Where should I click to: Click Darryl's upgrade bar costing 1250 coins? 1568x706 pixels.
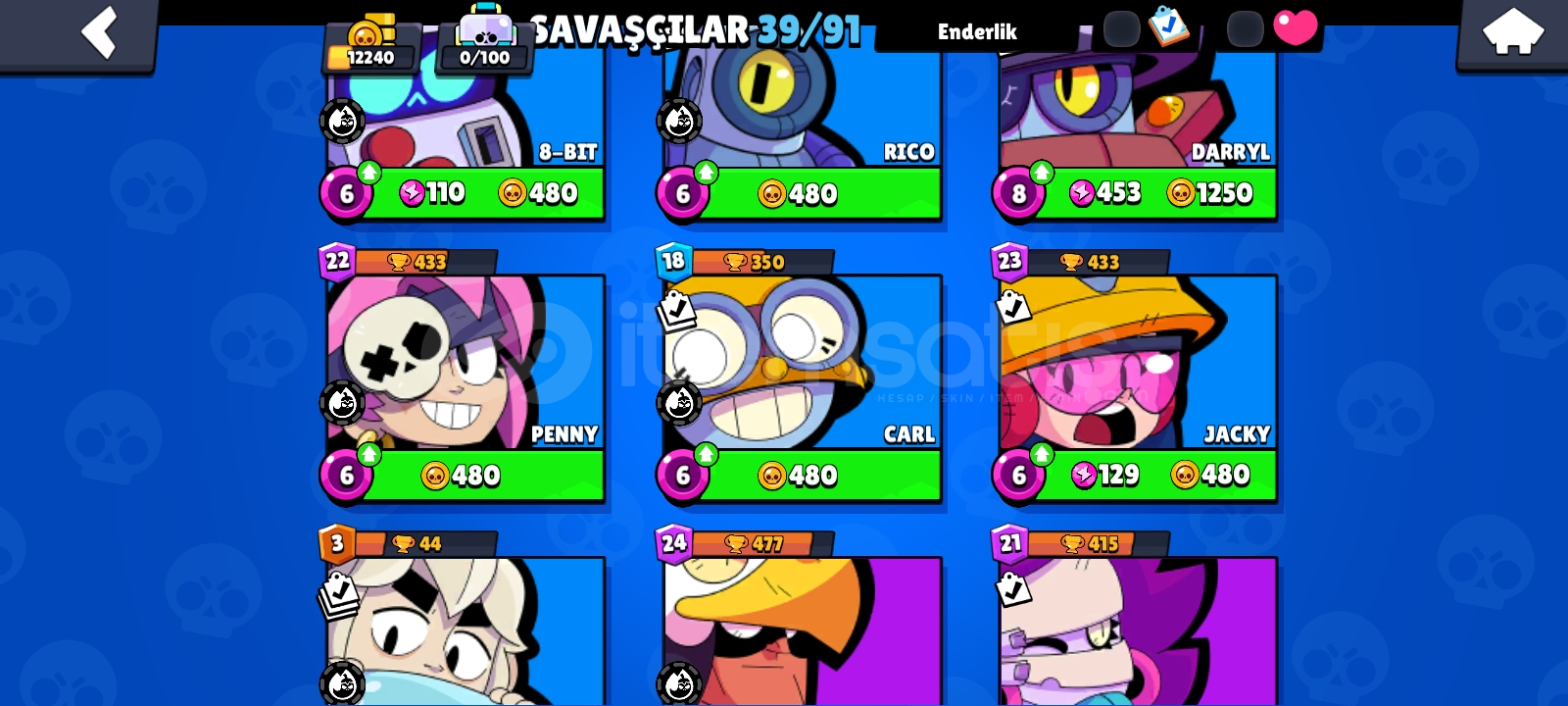coord(1156,193)
